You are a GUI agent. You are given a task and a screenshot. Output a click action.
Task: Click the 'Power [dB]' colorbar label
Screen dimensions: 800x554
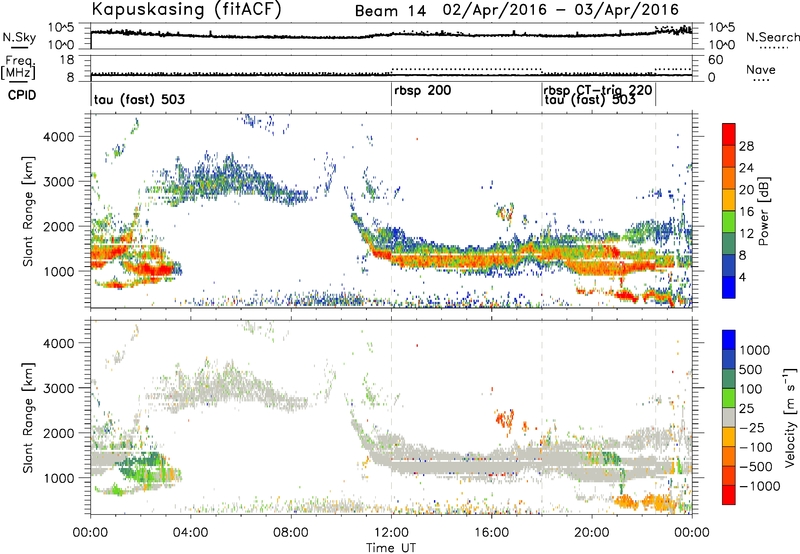[763, 211]
